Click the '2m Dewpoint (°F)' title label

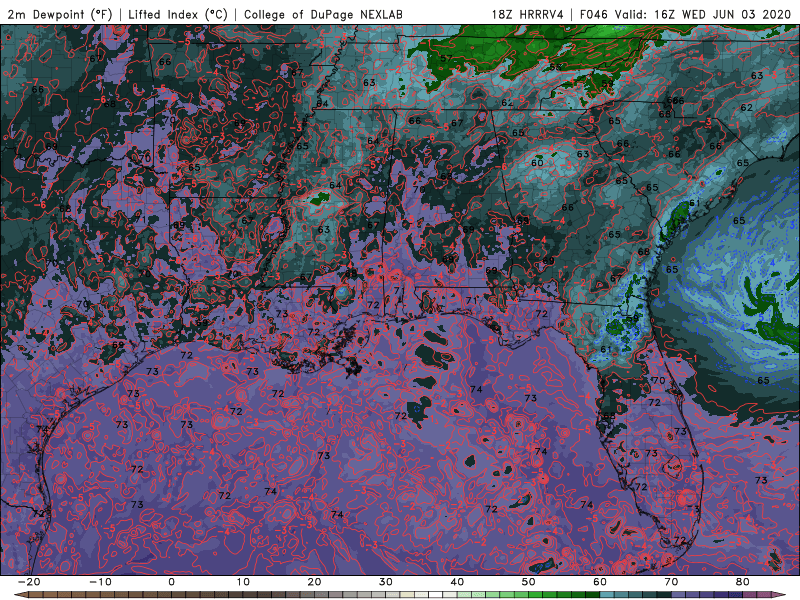pyautogui.click(x=60, y=14)
